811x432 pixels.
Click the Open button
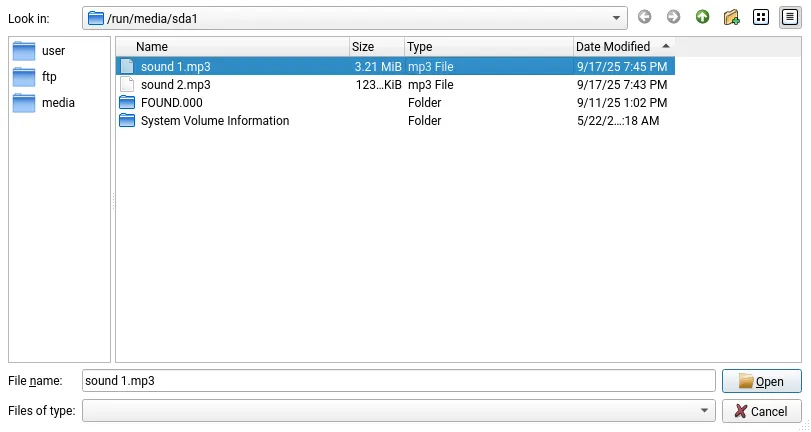click(x=761, y=381)
